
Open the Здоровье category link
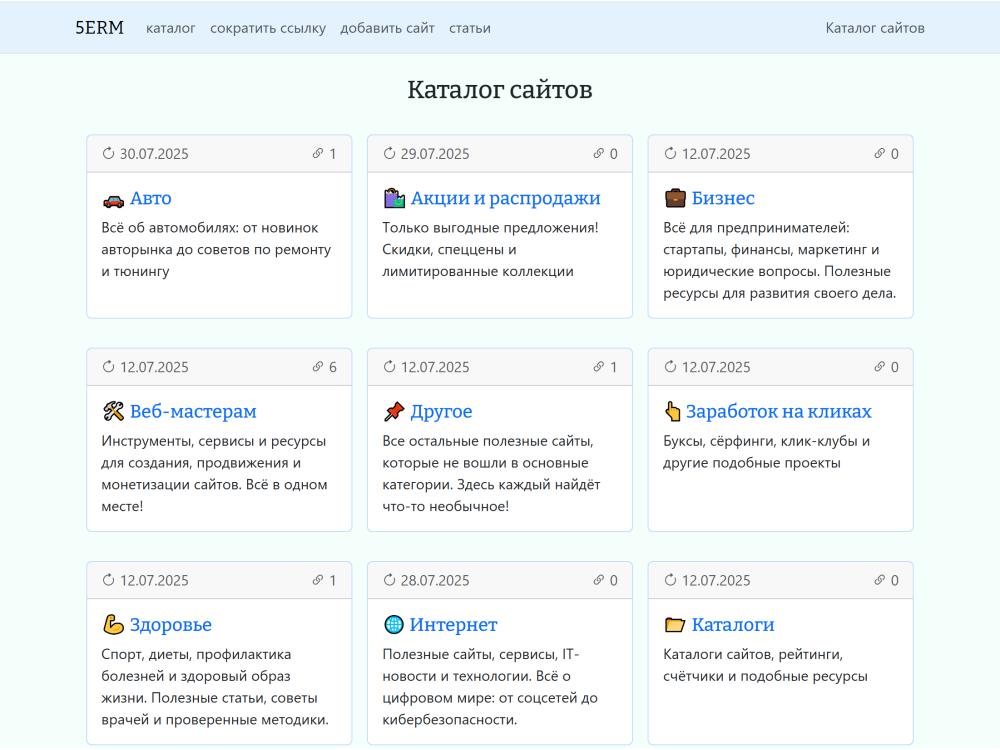[171, 624]
